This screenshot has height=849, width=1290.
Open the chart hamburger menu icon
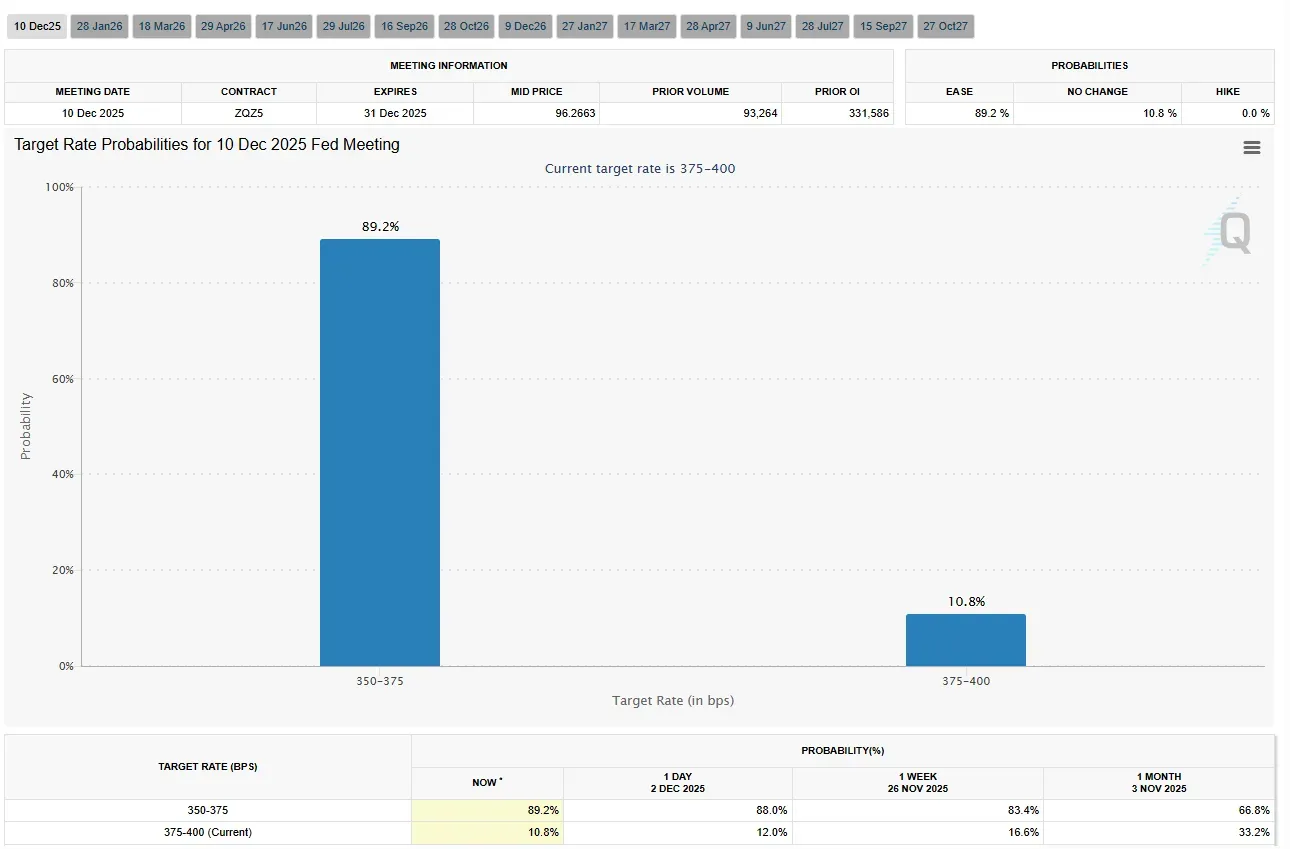click(1251, 148)
